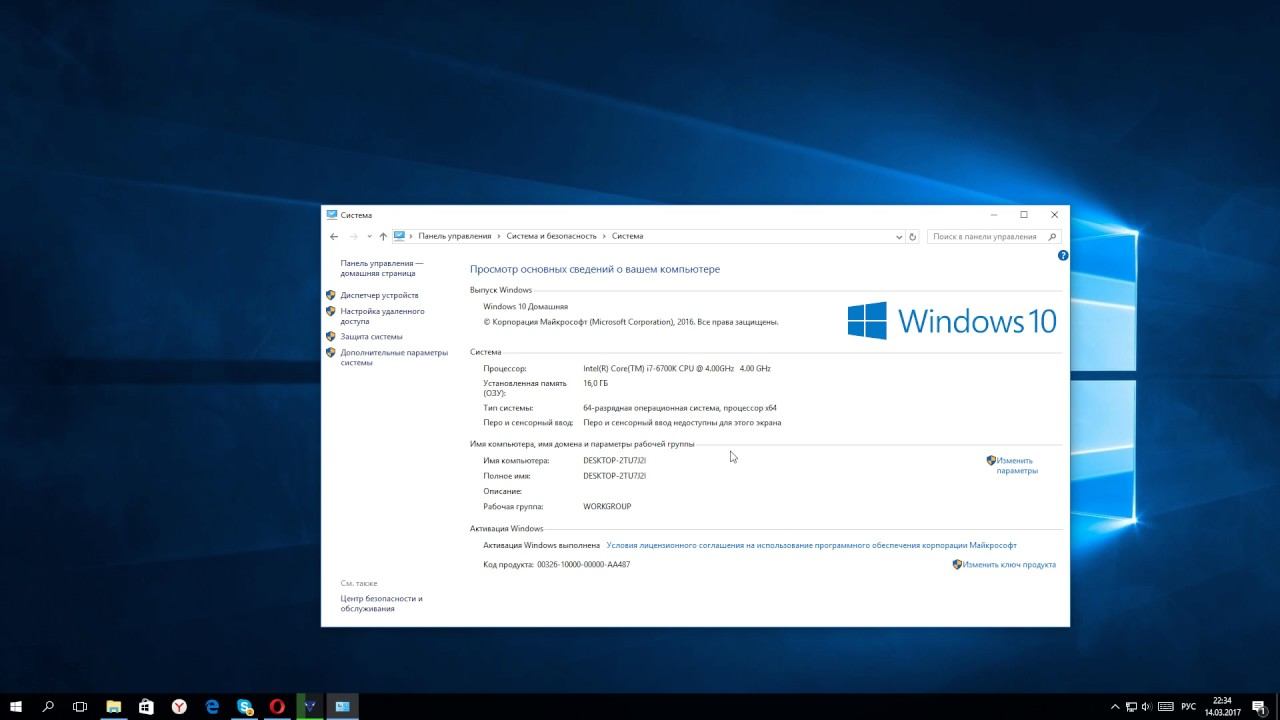Navigate to Панель управления breadcrumb

[x=455, y=237]
